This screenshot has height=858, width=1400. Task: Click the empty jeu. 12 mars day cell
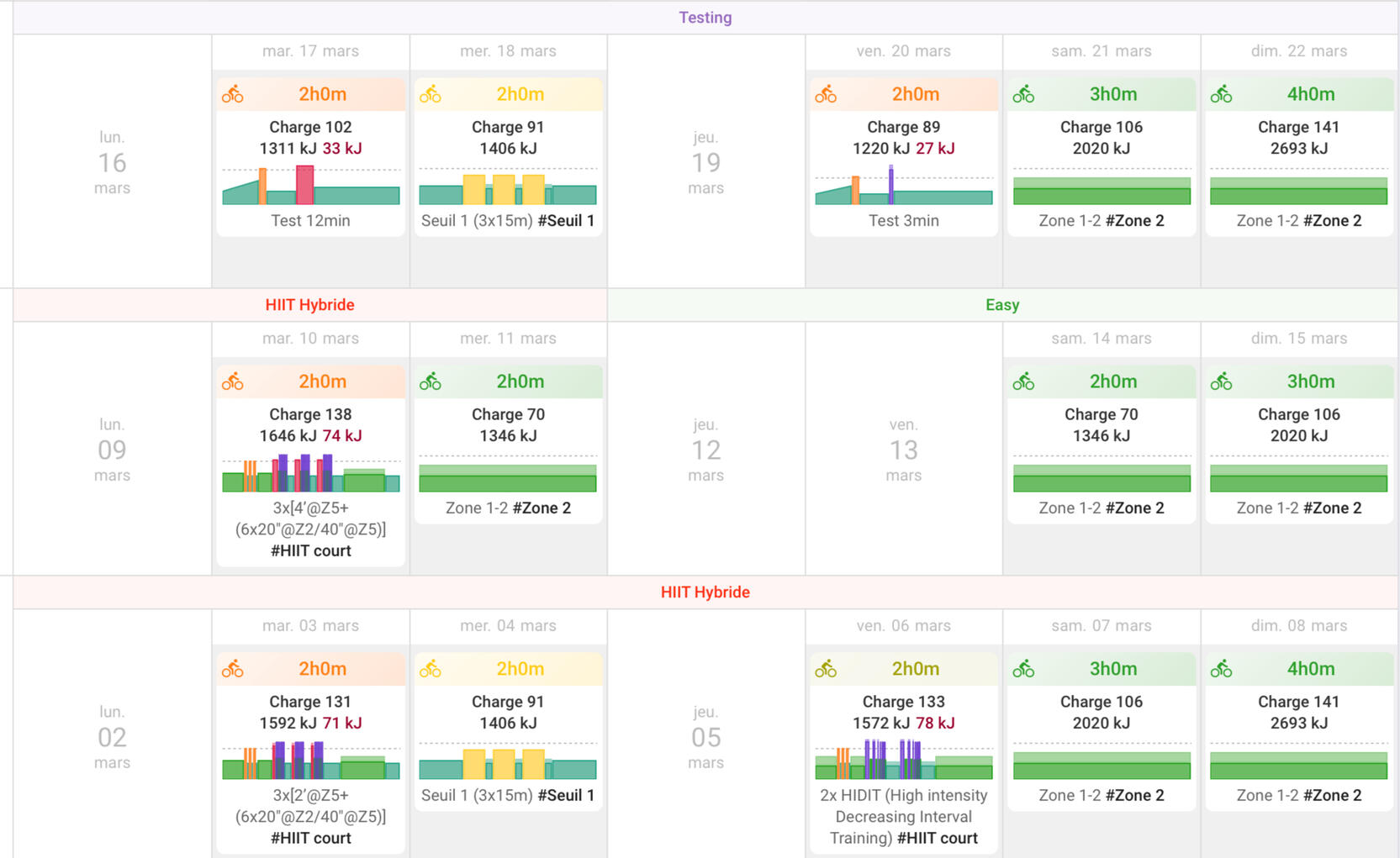(706, 449)
